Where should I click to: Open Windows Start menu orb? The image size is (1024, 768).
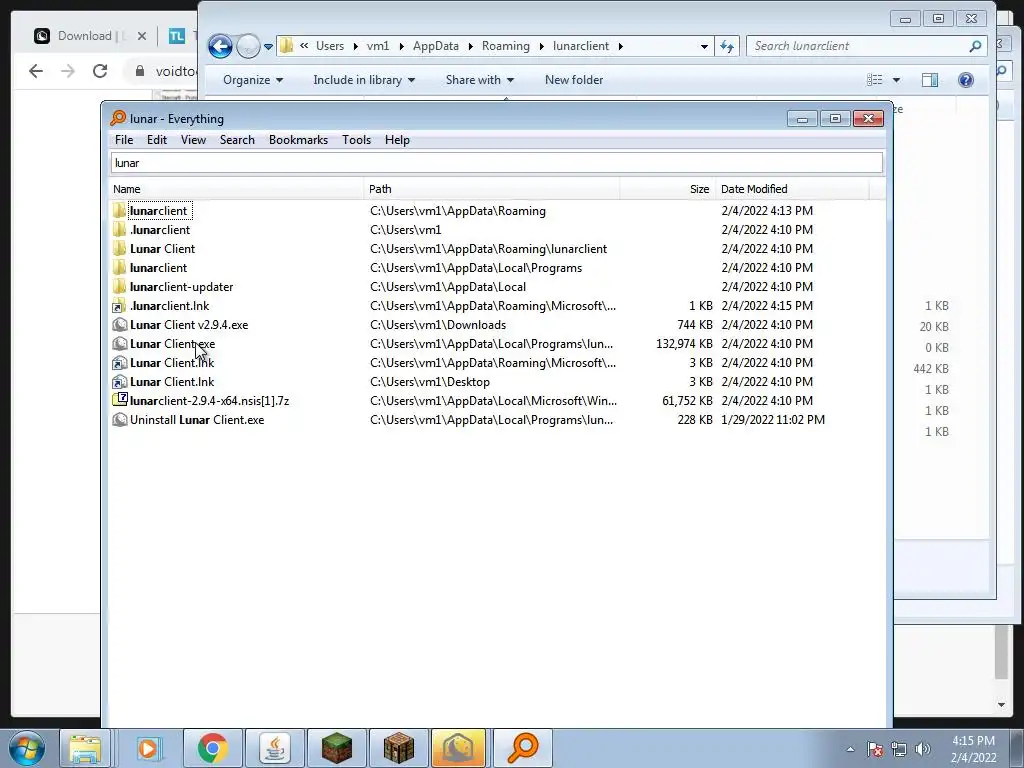27,748
